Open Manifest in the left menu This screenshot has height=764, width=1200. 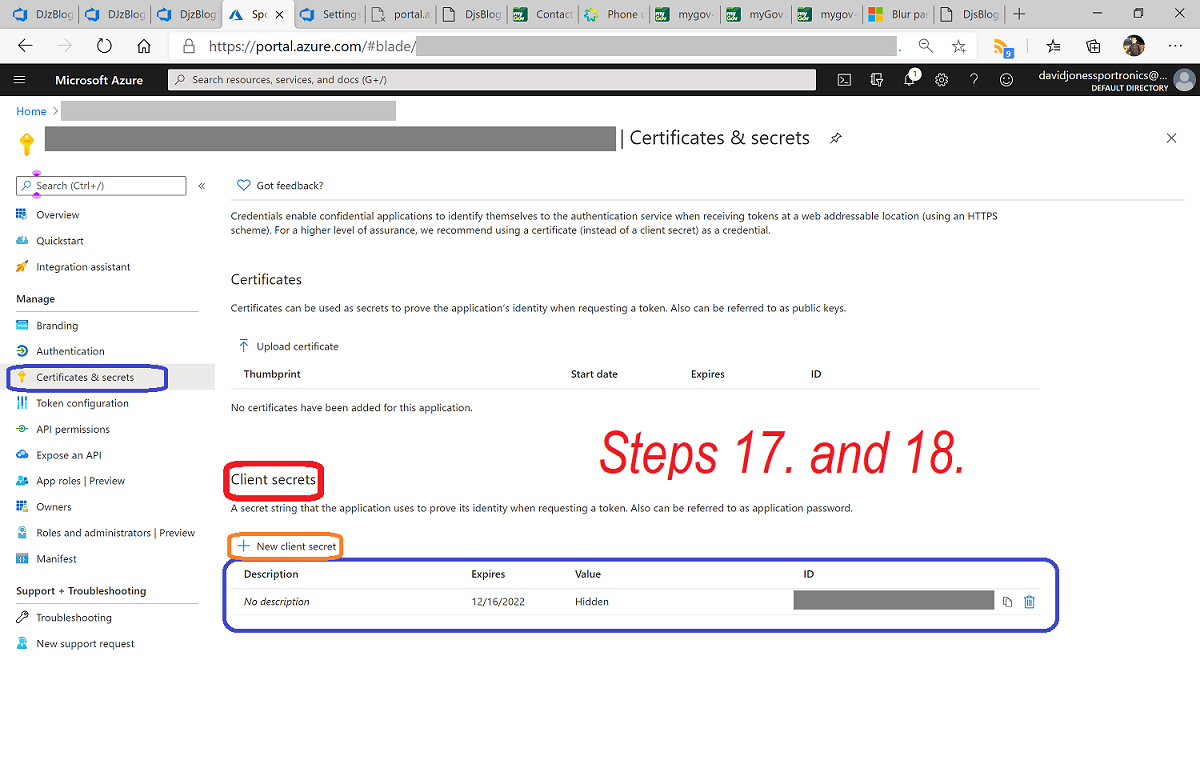pyautogui.click(x=56, y=559)
